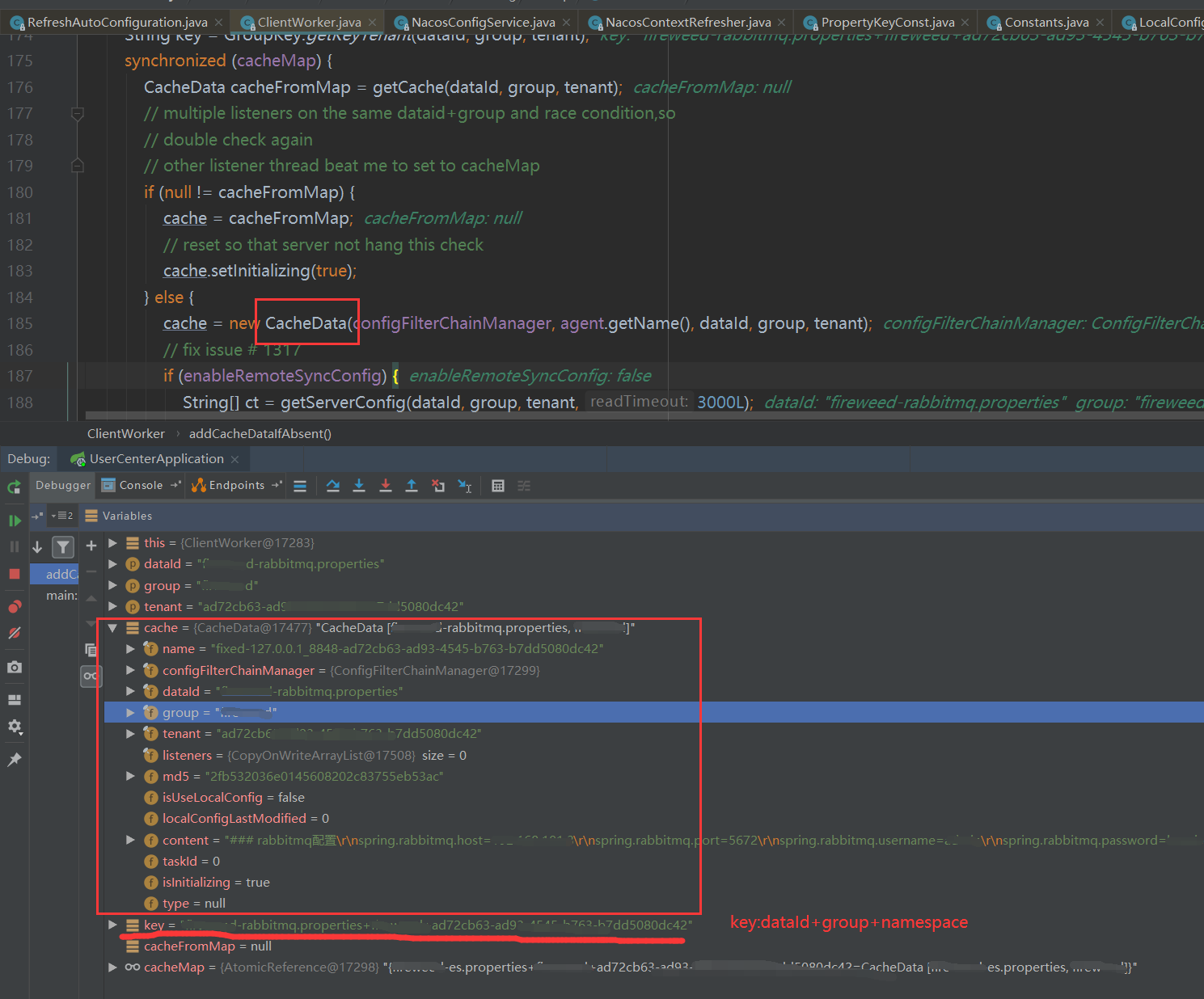Toggle the glasses watches-in-variables button
The height and width of the screenshot is (999, 1204).
click(91, 676)
